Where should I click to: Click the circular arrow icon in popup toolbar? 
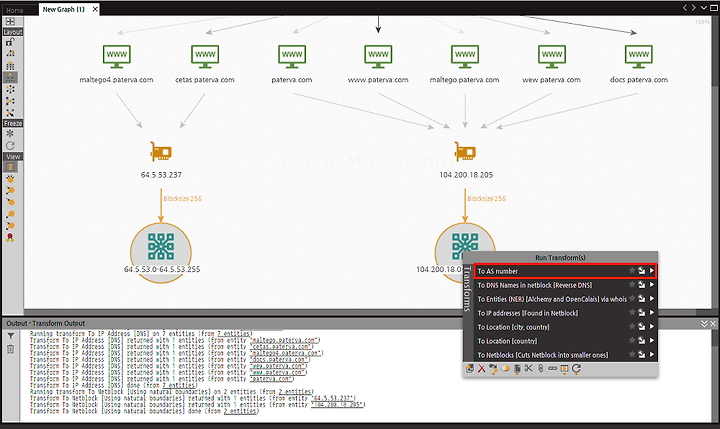pos(576,368)
